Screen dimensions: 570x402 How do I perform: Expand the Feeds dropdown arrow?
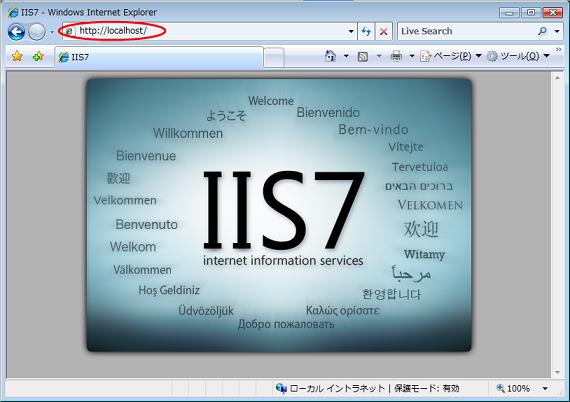pyautogui.click(x=379, y=56)
